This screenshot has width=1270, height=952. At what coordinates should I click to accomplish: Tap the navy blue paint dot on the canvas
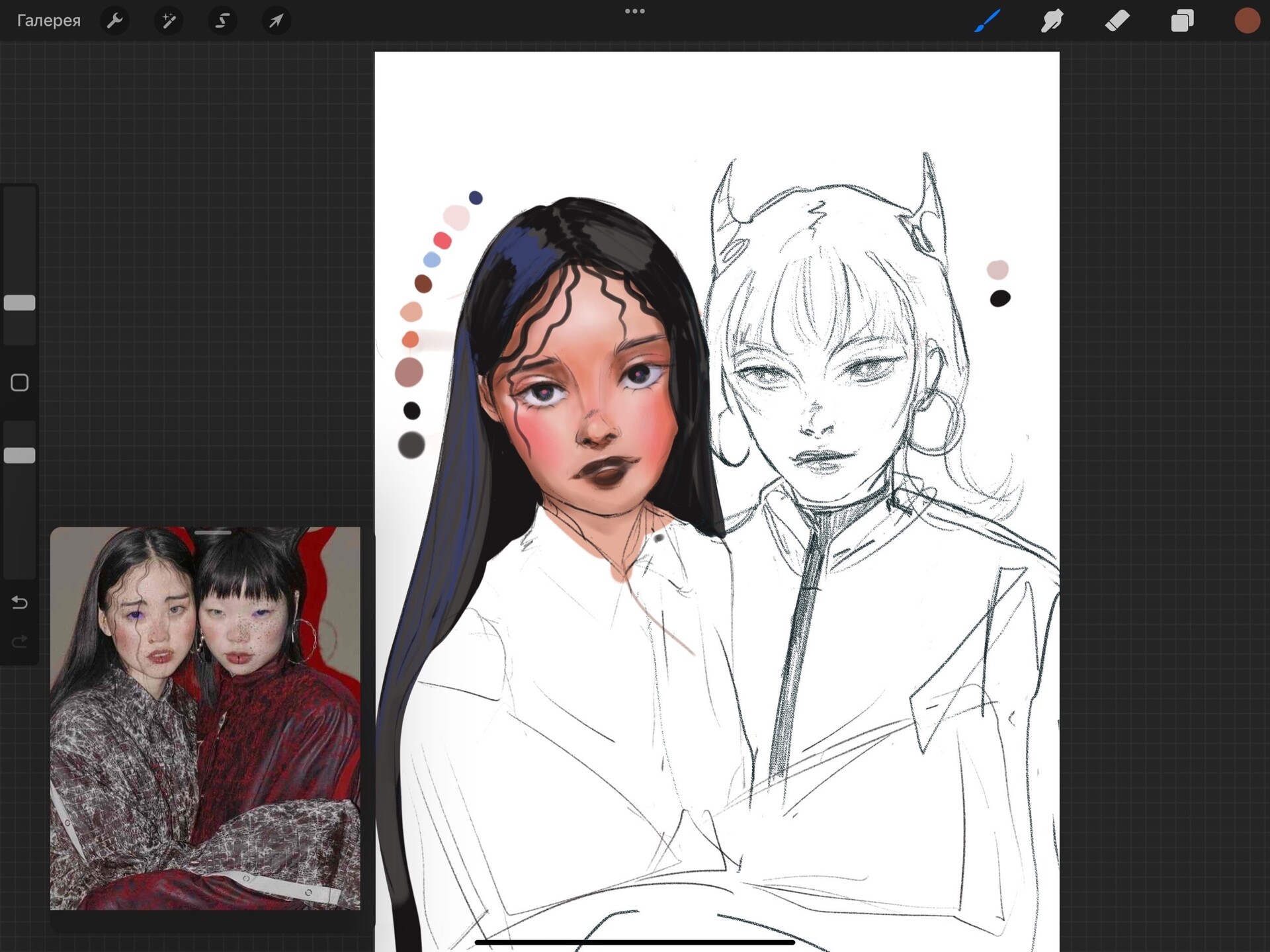(x=475, y=196)
